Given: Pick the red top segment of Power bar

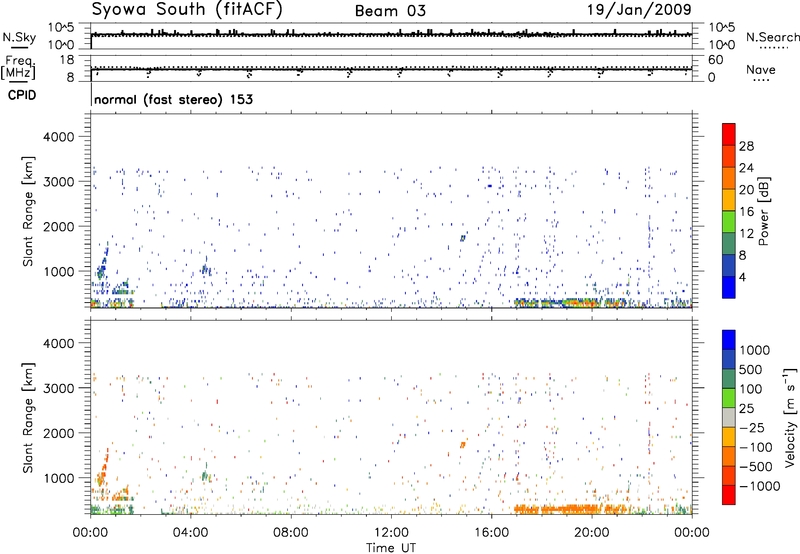Looking at the screenshot, I should coord(729,135).
